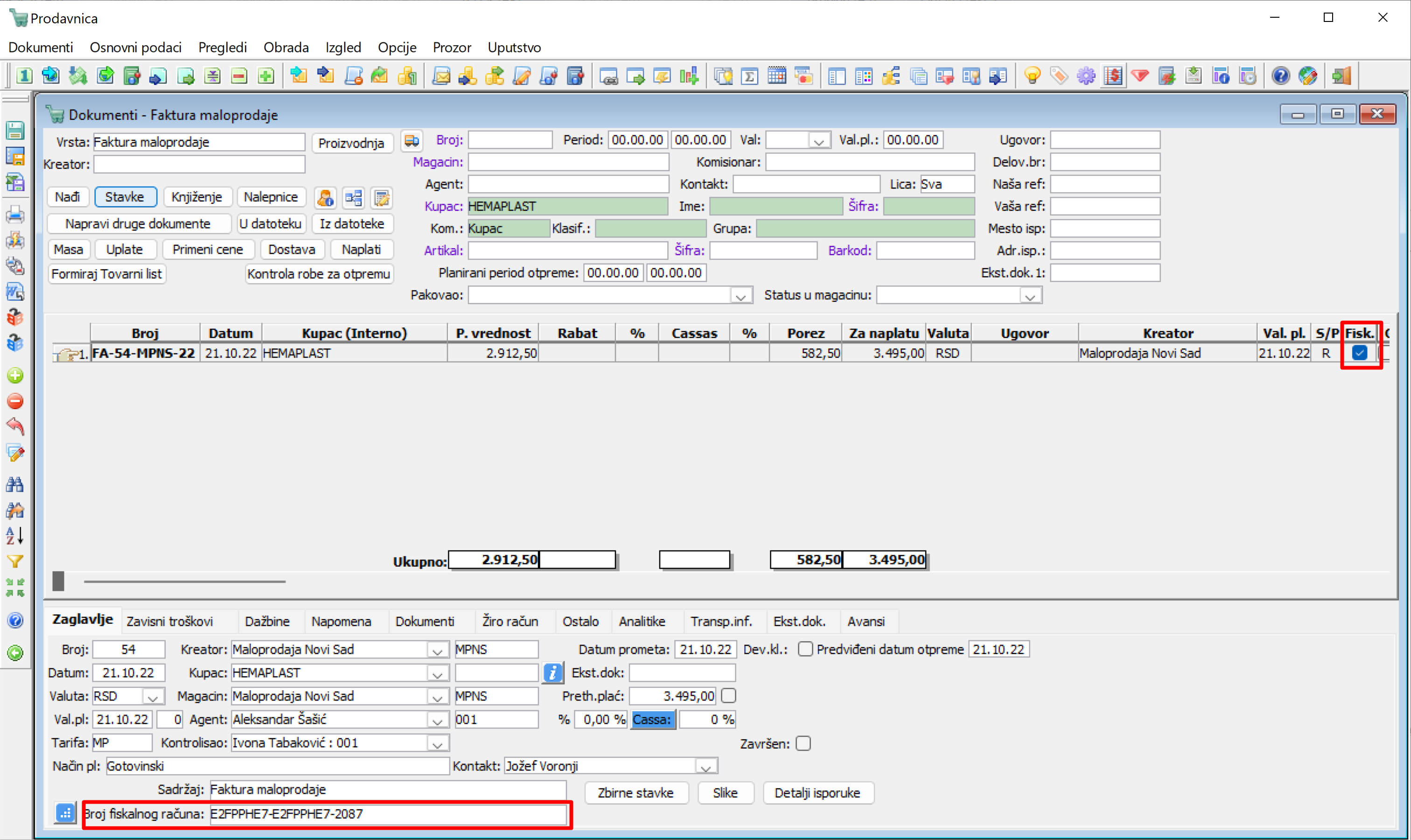The image size is (1411, 840).
Task: Expand the Agent Aleksandar Šašić dropdown
Action: [437, 720]
